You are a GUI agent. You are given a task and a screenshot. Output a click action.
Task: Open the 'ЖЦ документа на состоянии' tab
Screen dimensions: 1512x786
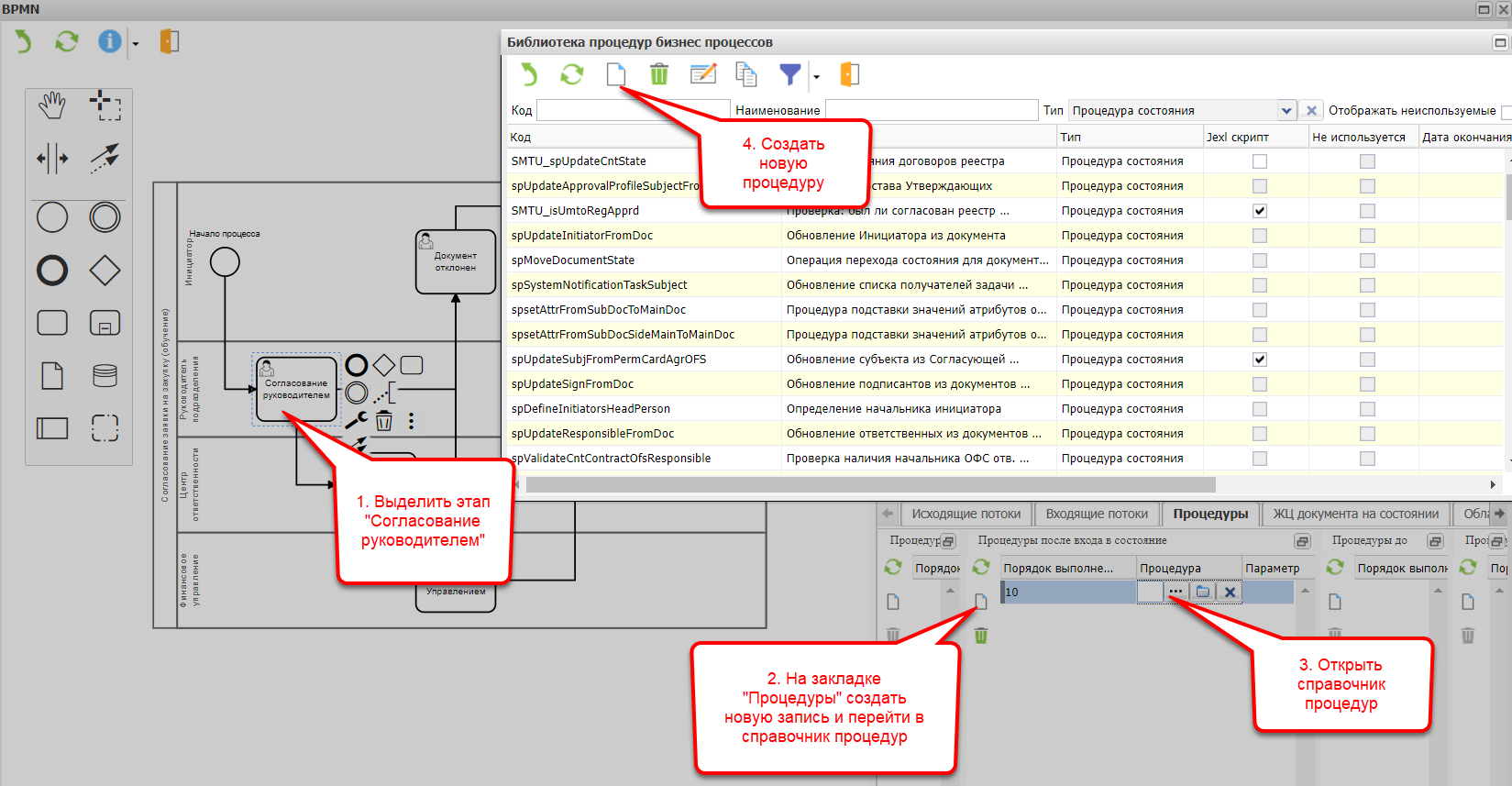pyautogui.click(x=1355, y=514)
